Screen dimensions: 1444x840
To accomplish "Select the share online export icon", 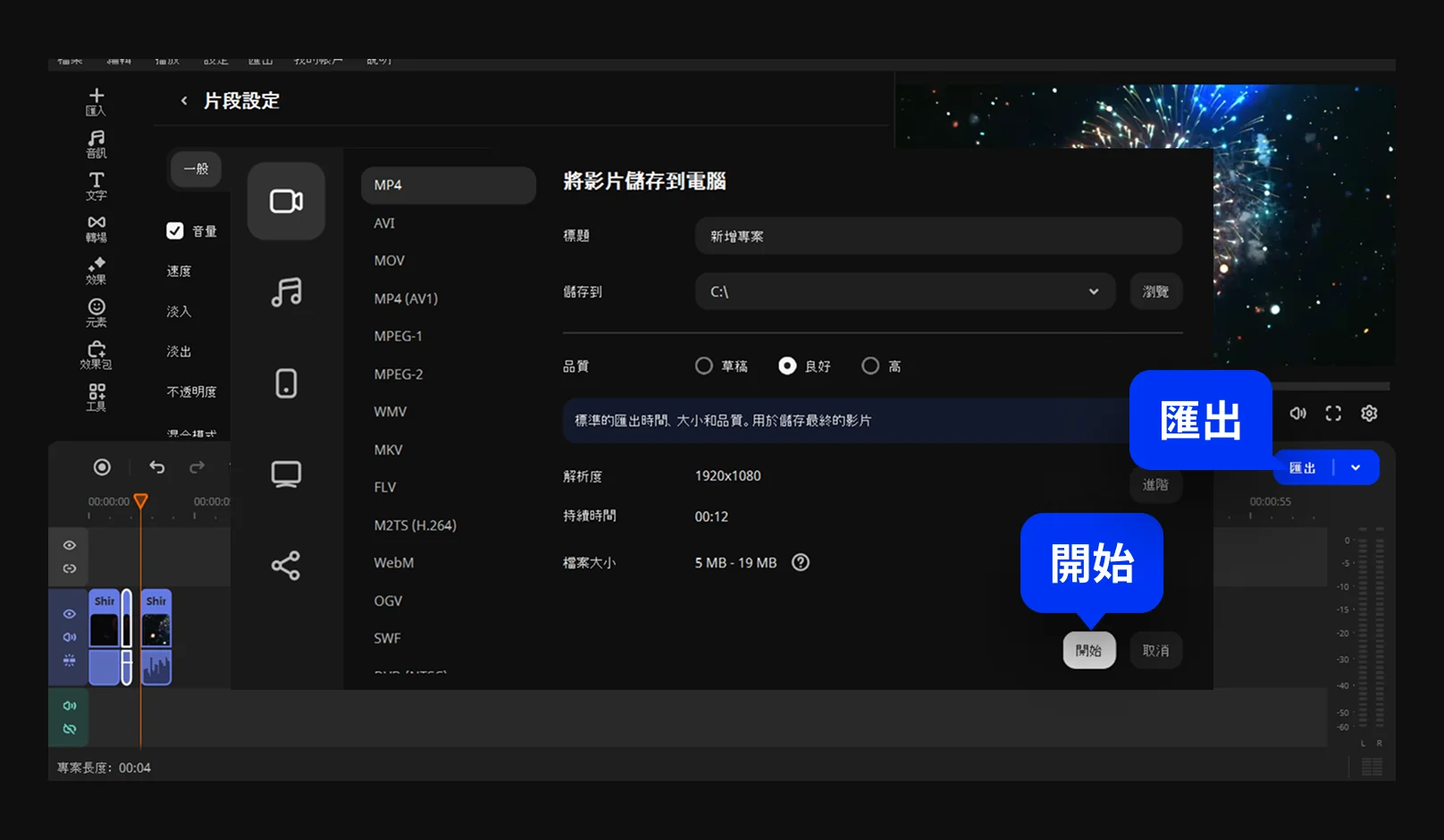I will tap(286, 566).
